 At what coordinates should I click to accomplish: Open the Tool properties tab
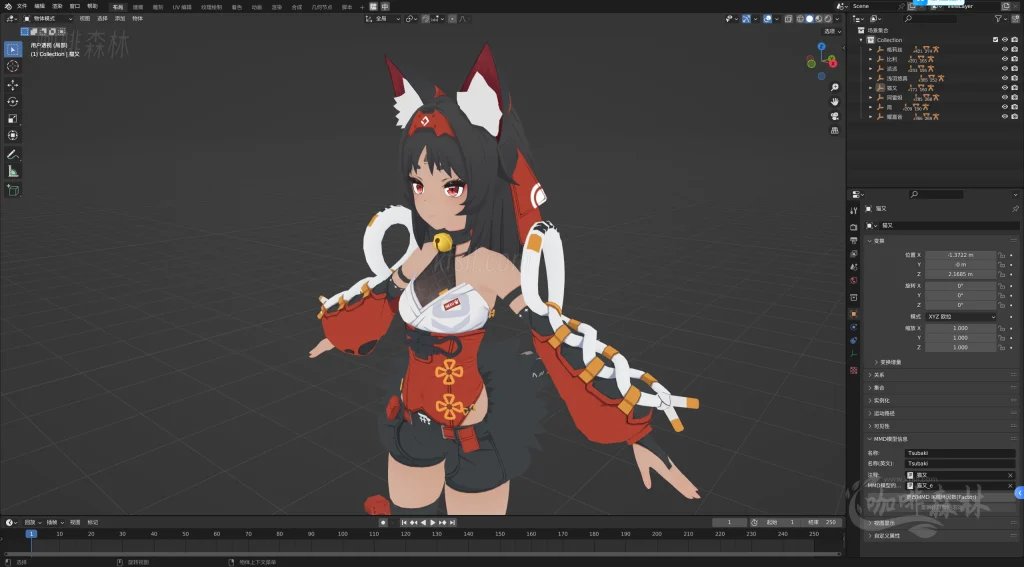tap(854, 210)
